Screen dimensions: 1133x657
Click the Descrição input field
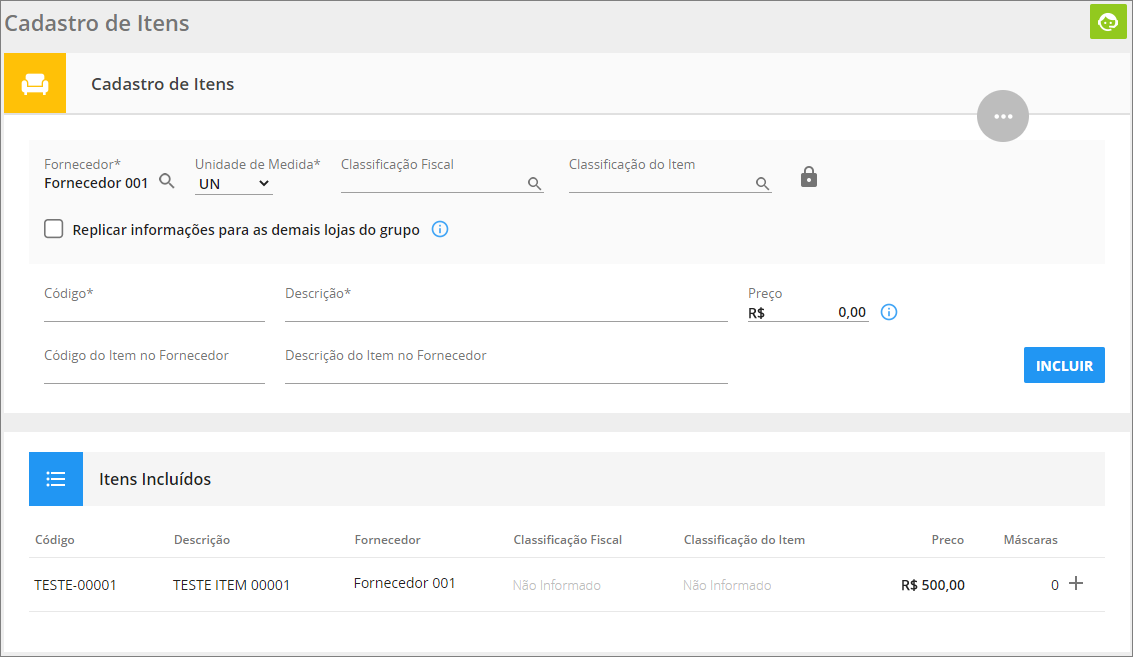point(505,311)
